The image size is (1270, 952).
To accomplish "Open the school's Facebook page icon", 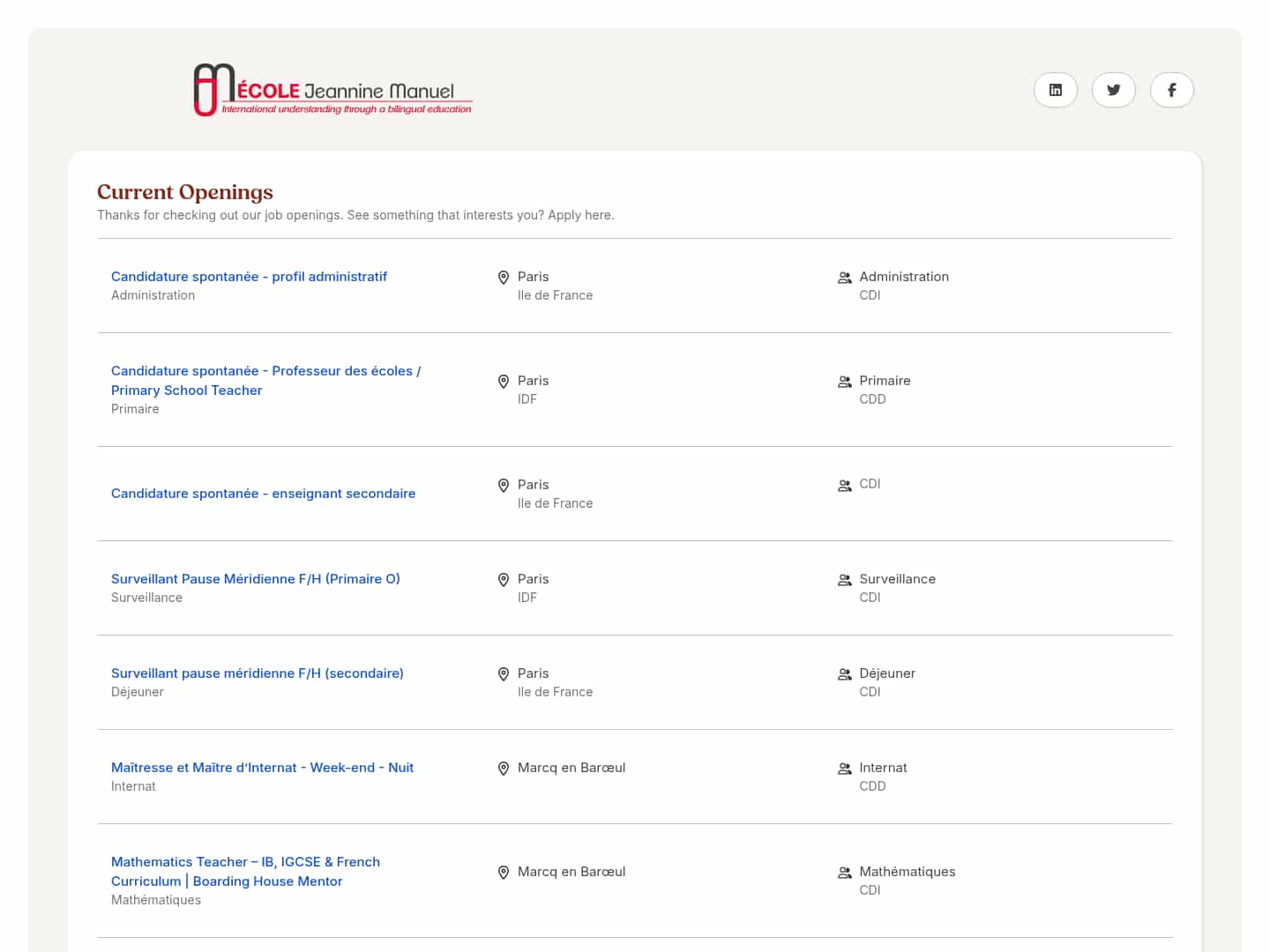I will point(1171,90).
